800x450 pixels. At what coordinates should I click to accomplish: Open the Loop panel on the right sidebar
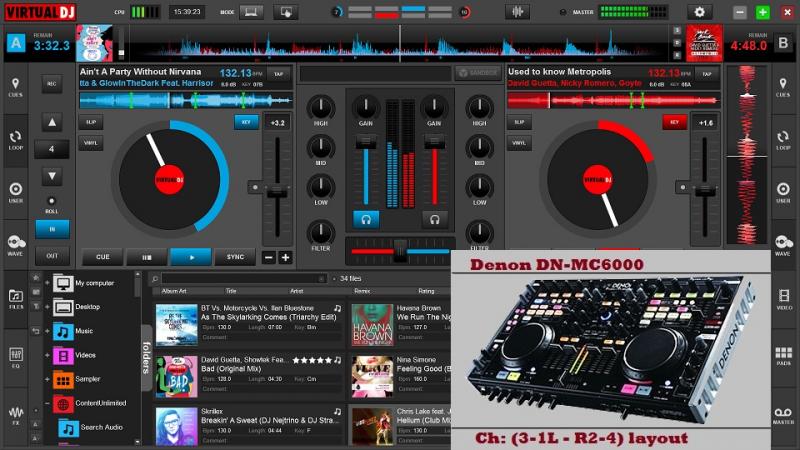pyautogui.click(x=783, y=140)
